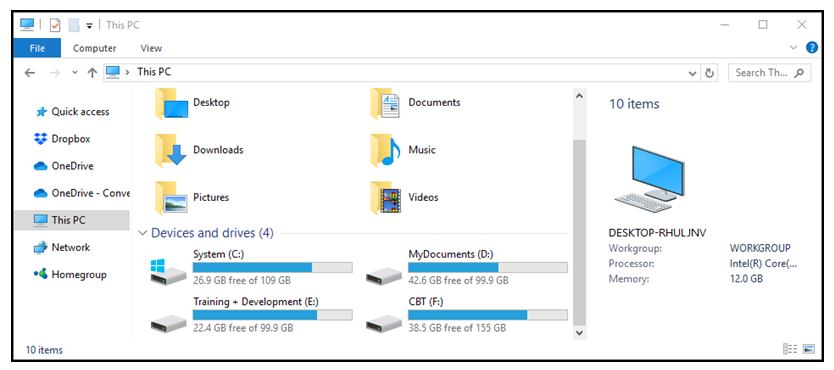Screen dimensions: 834x370
Task: Select Network in the navigation pane
Action: (x=71, y=247)
